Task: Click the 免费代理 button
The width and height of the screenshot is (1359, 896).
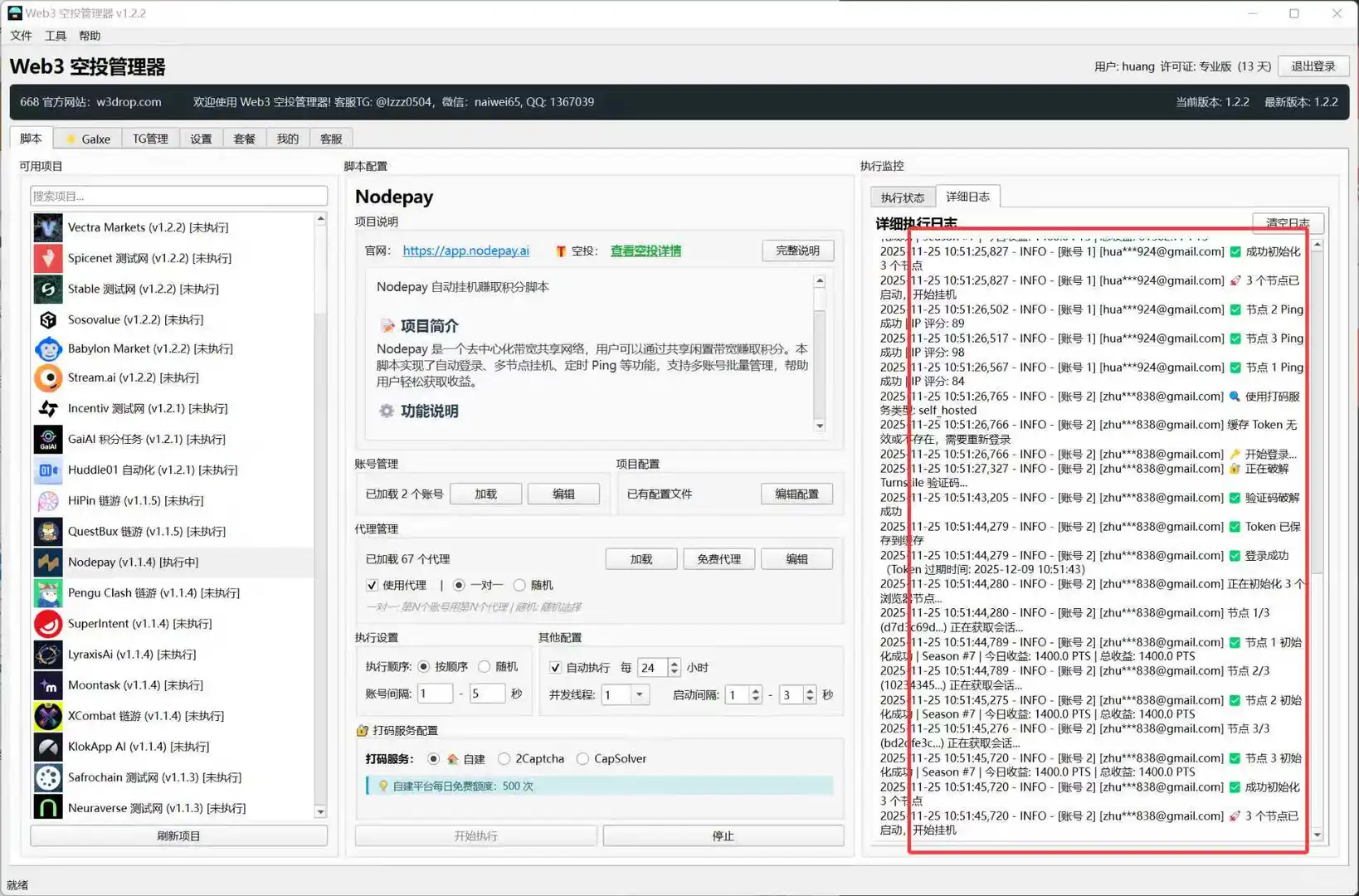Action: (718, 559)
